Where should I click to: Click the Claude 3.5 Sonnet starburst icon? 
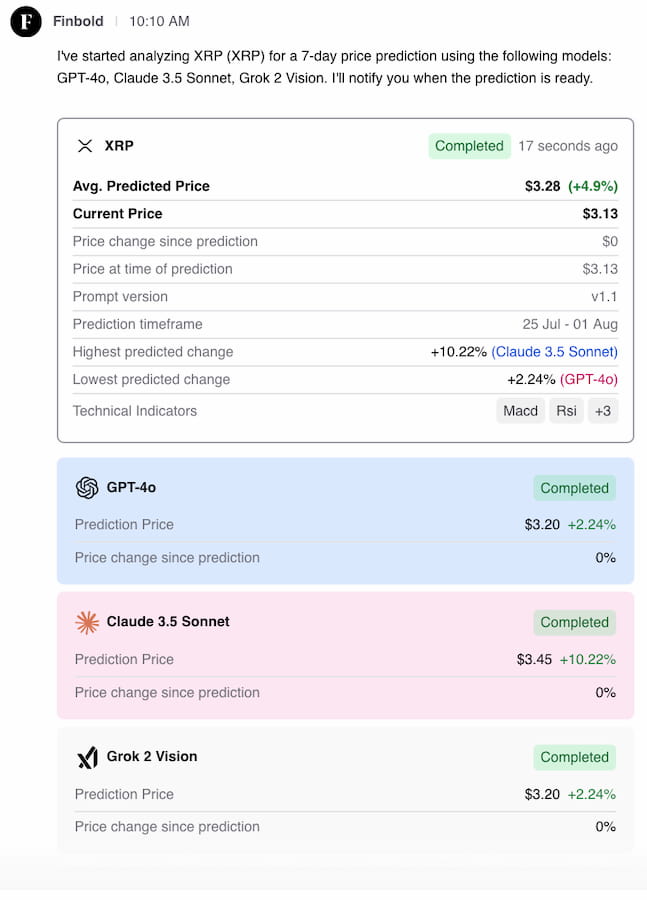(x=87, y=622)
